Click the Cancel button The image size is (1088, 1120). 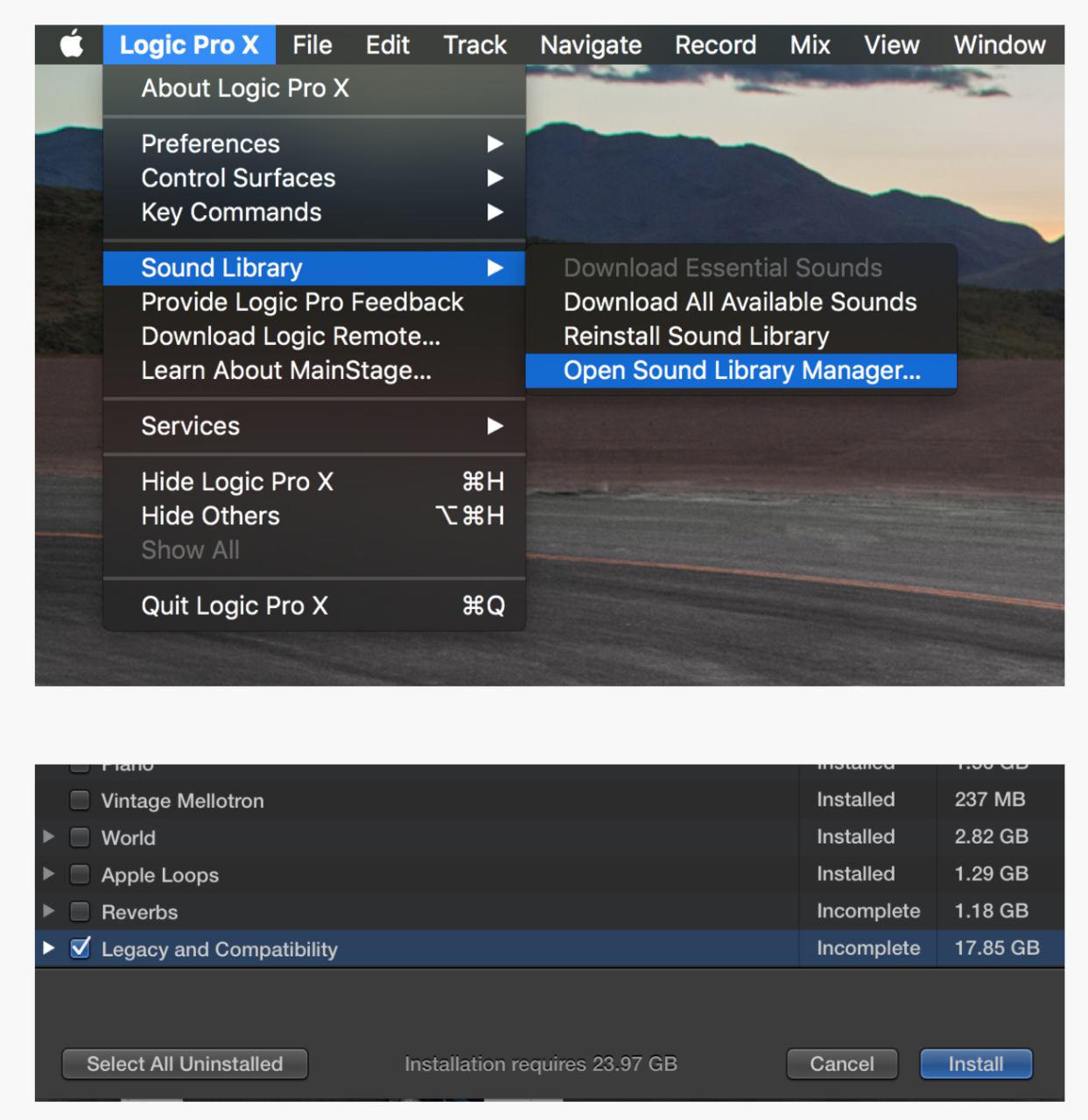point(842,1064)
